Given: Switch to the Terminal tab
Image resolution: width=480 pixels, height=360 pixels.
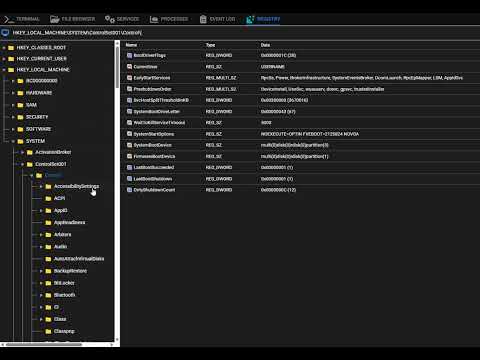Looking at the screenshot, I should coord(22,19).
